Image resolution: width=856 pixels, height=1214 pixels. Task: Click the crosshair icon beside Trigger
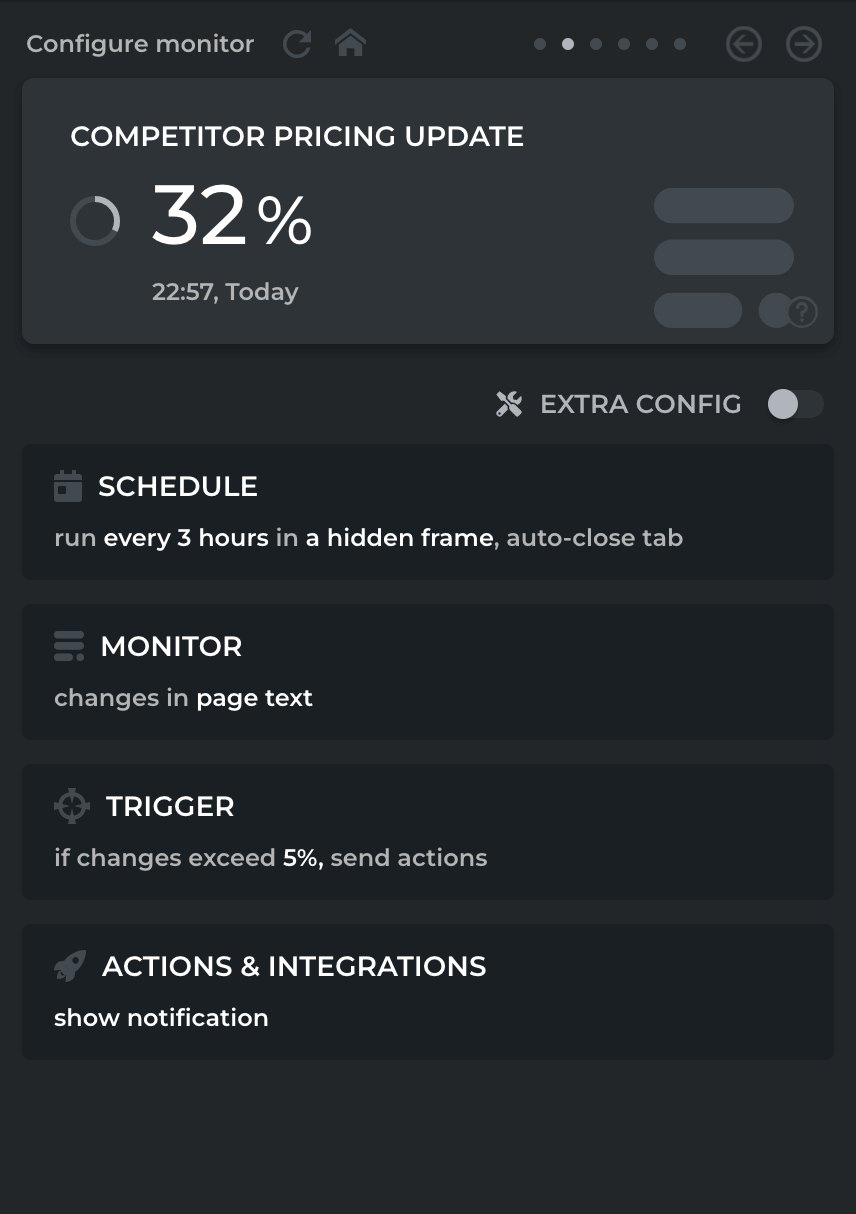tap(71, 806)
